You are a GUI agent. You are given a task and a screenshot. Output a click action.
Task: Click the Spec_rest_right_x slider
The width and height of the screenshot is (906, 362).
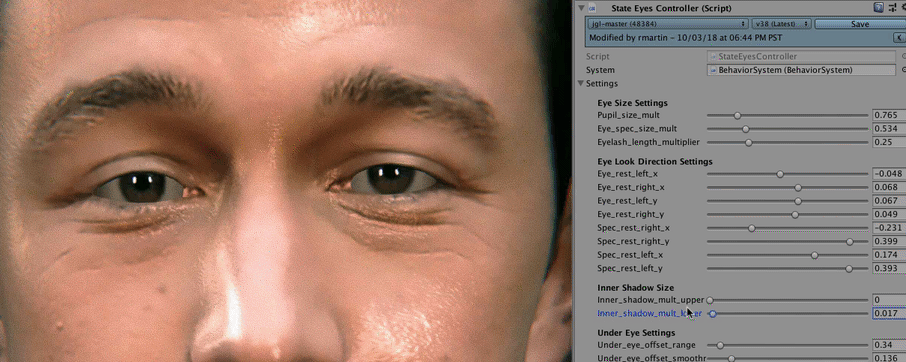coord(788,228)
